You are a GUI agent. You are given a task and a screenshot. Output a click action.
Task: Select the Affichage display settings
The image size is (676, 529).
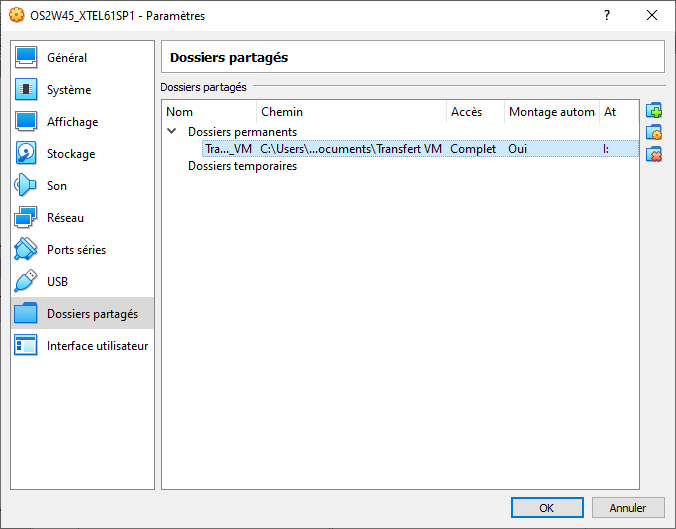click(x=72, y=122)
